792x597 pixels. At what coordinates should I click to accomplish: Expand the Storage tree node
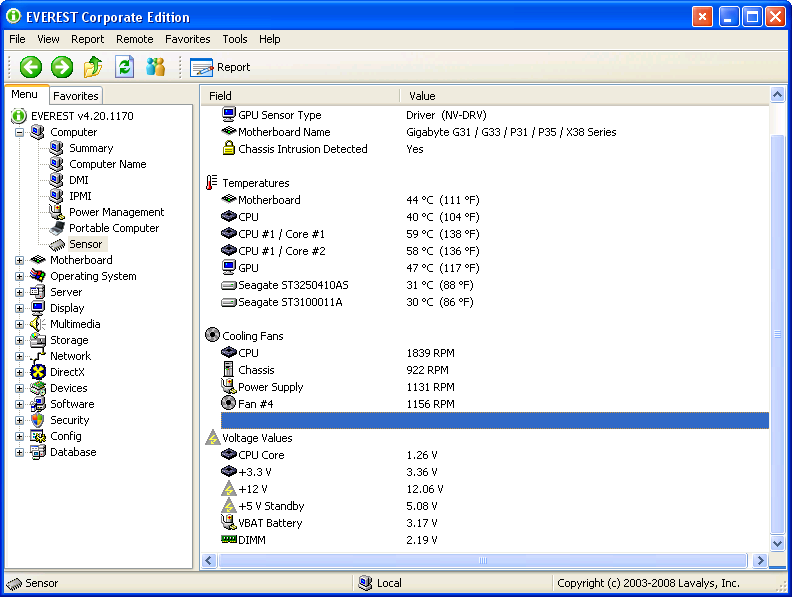click(x=19, y=340)
